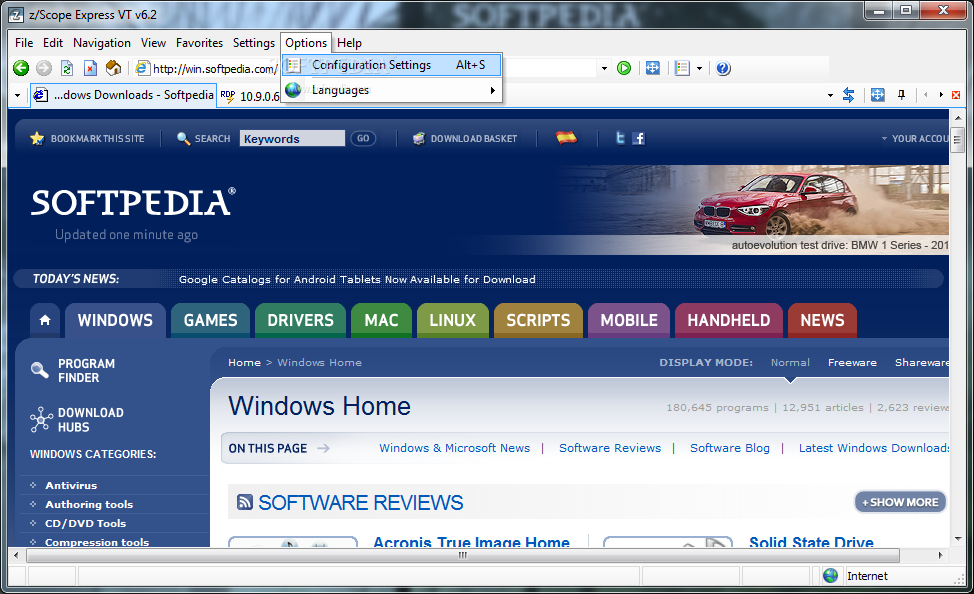Open the tab list dropdown left of tabs

[17, 96]
